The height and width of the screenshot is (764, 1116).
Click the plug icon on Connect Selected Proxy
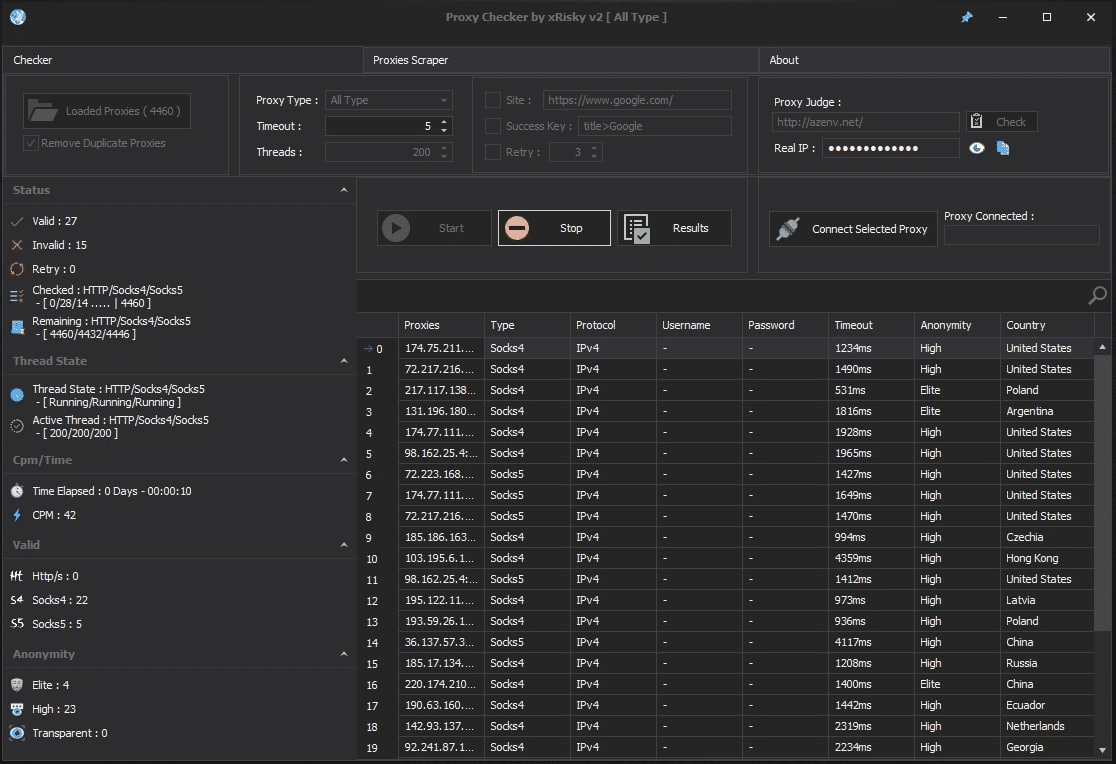pyautogui.click(x=788, y=229)
